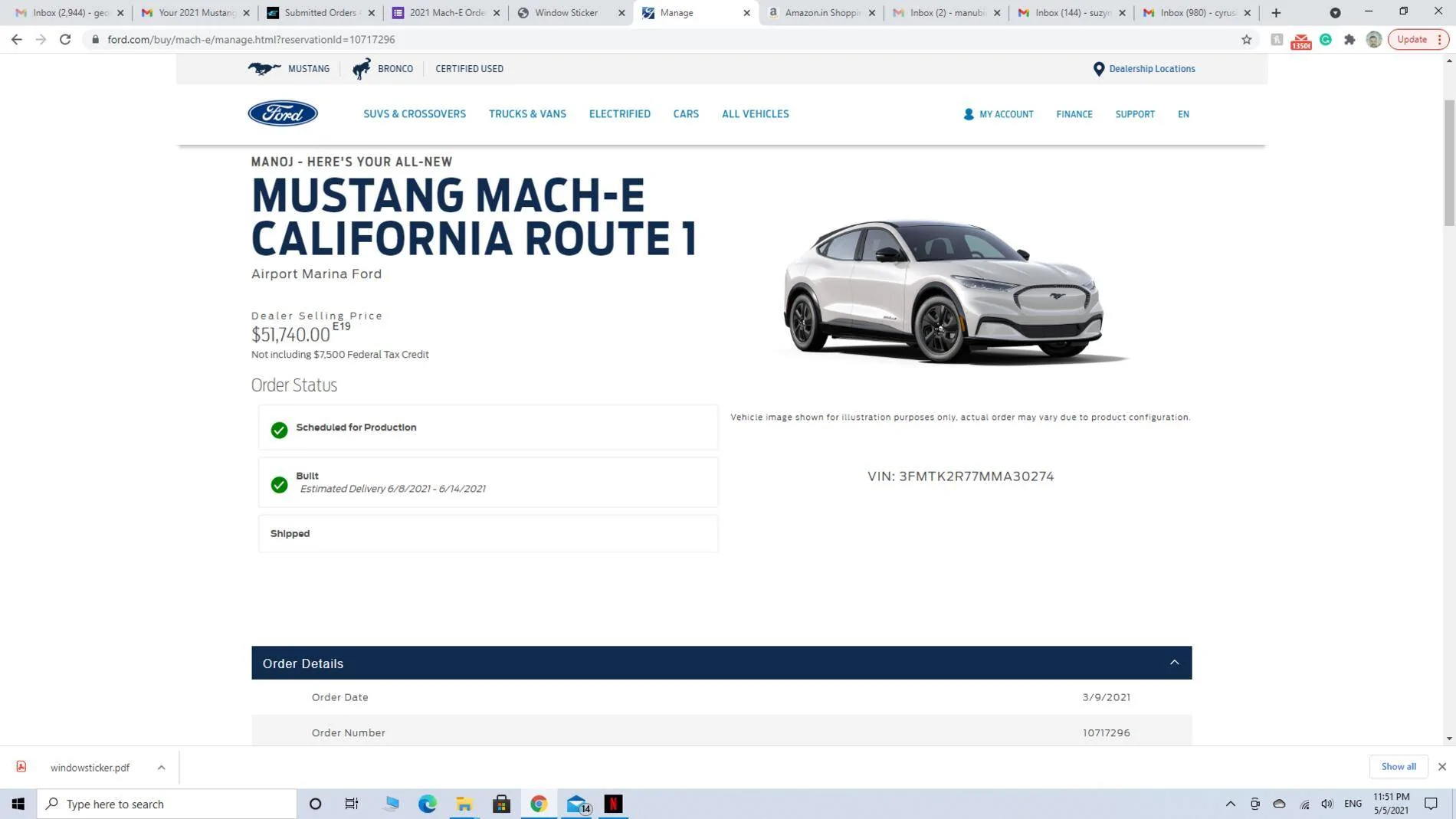Open the All Vehicles menu
This screenshot has width=1456, height=819.
tap(755, 114)
